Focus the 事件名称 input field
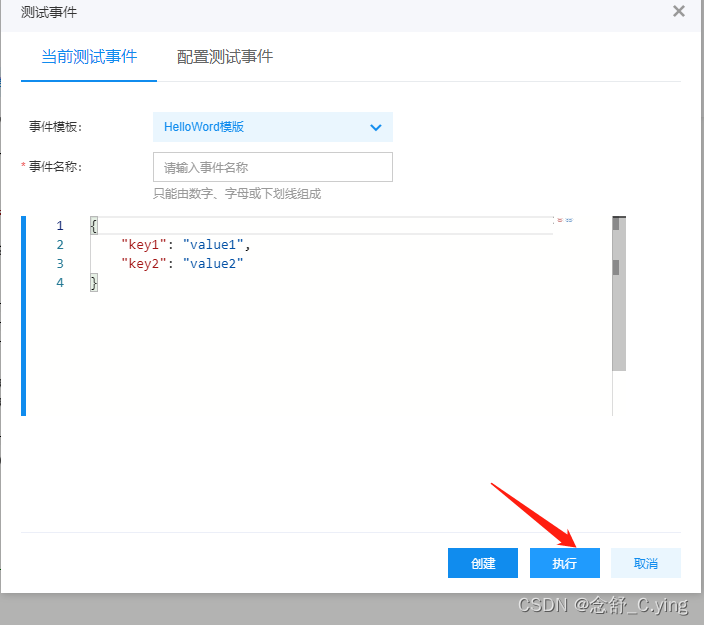 pos(273,167)
